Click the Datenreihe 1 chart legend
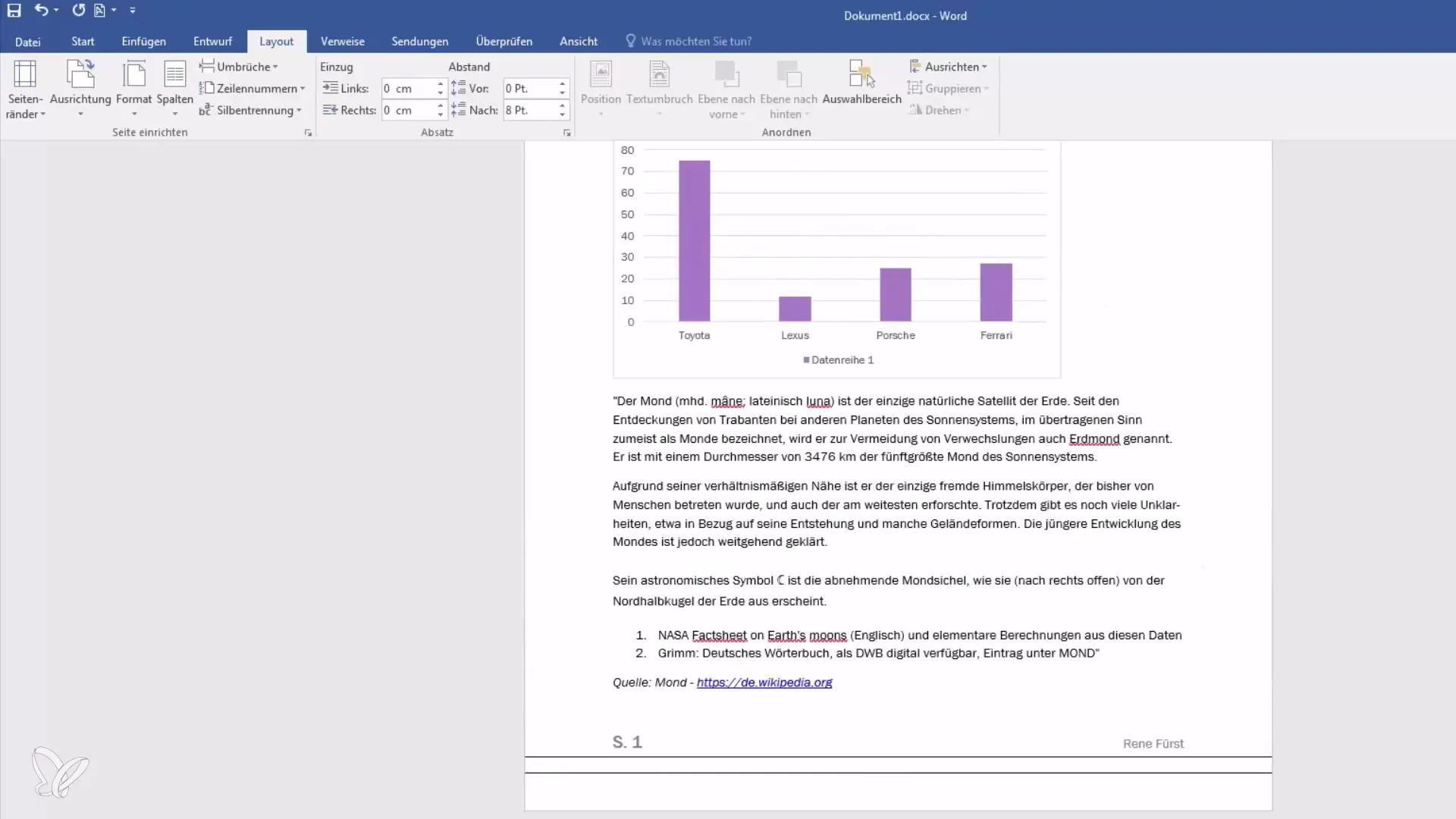This screenshot has width=1456, height=819. [x=839, y=360]
